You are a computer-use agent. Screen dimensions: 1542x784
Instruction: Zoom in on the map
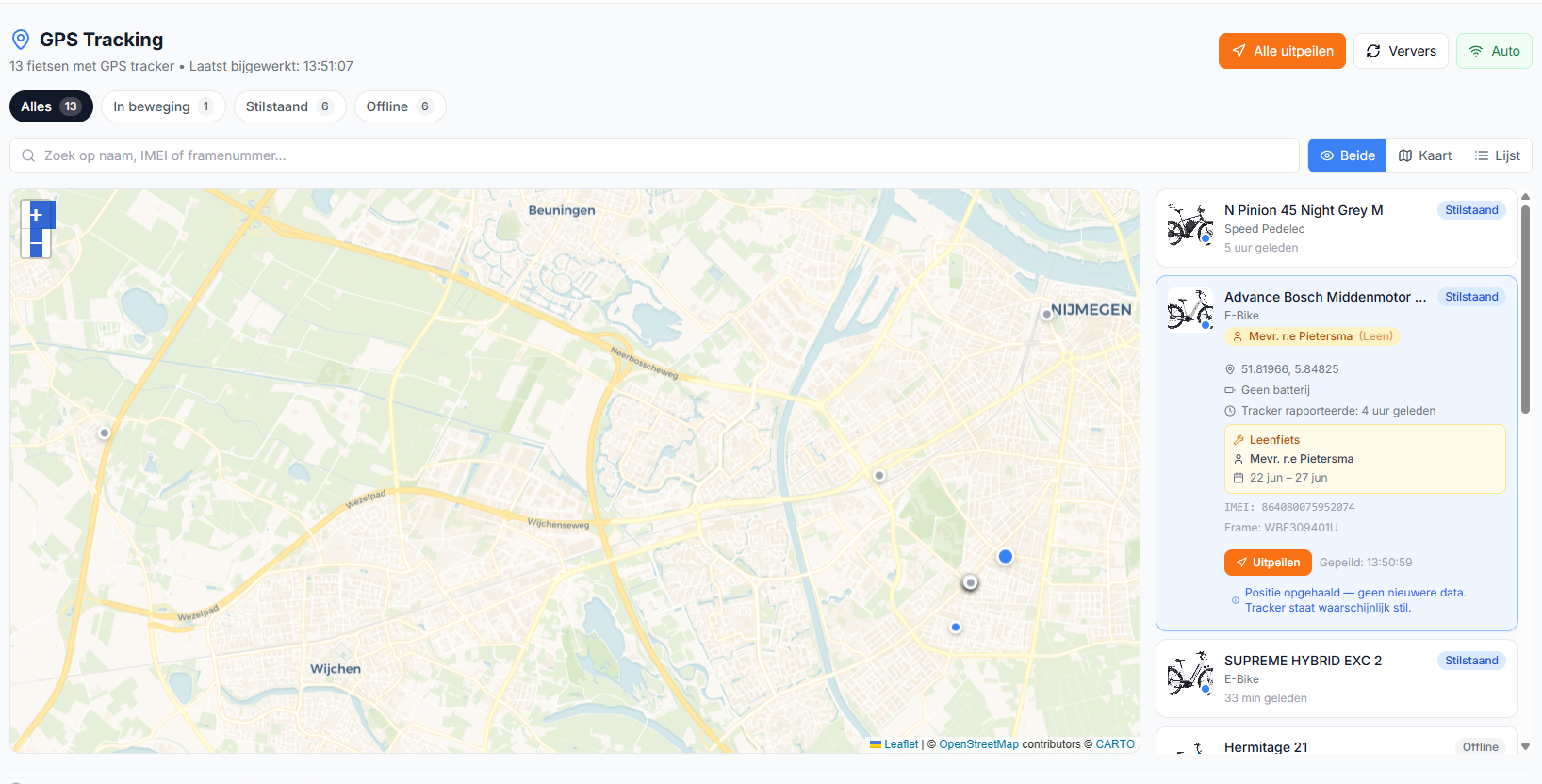click(36, 215)
